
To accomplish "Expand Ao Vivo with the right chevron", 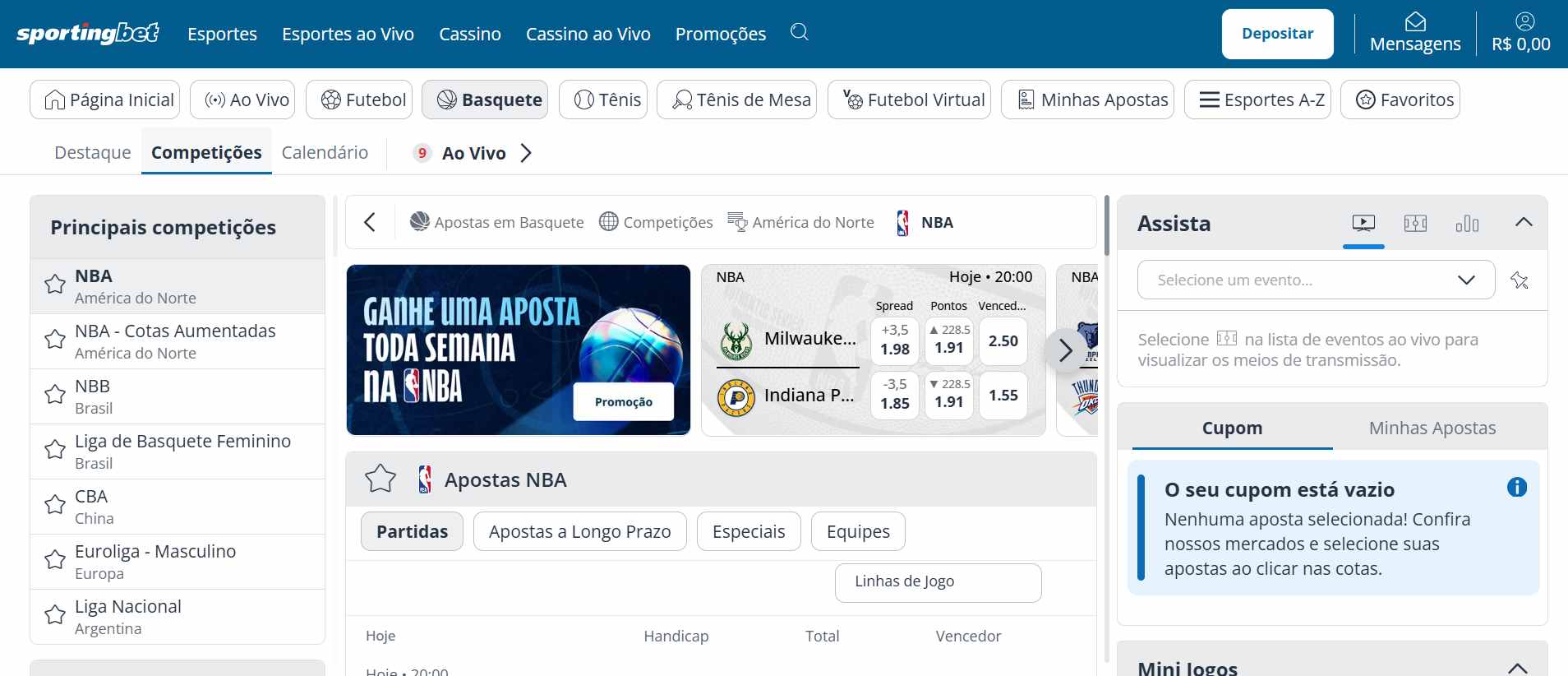I will point(526,153).
